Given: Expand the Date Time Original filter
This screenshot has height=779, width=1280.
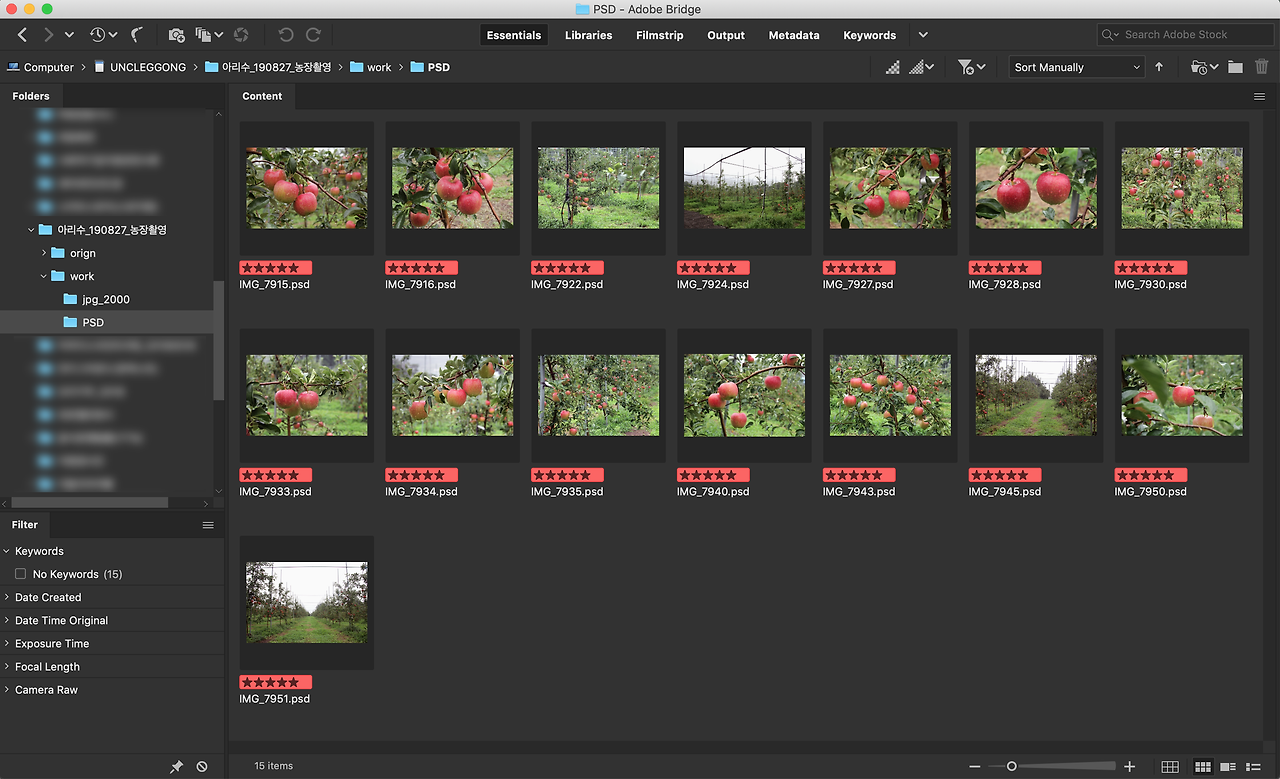Looking at the screenshot, I should pos(7,620).
